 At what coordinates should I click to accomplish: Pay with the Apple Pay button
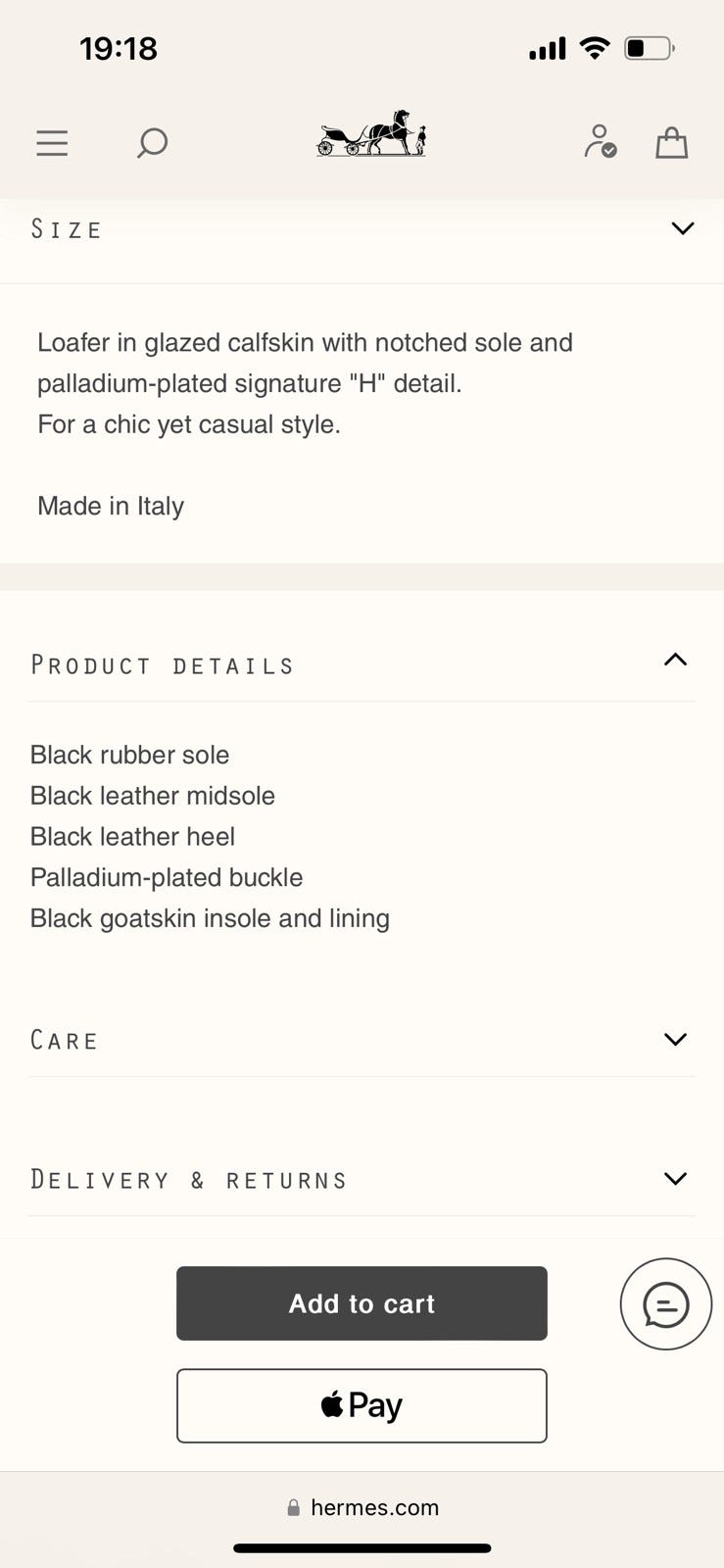click(x=362, y=1405)
